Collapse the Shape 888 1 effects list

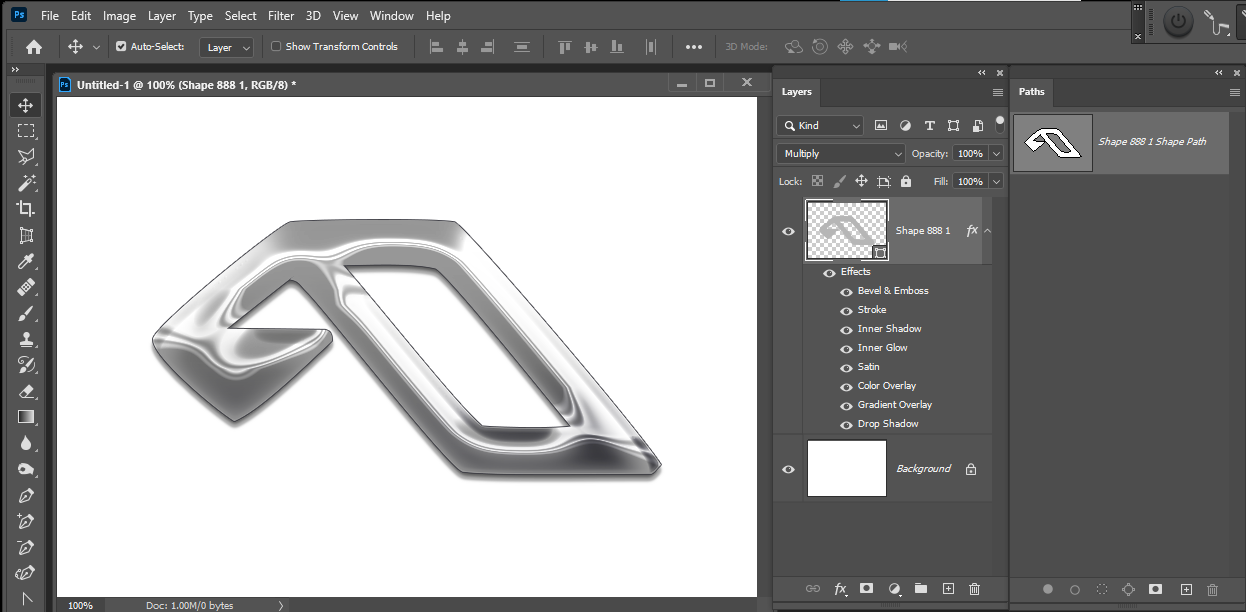click(987, 230)
